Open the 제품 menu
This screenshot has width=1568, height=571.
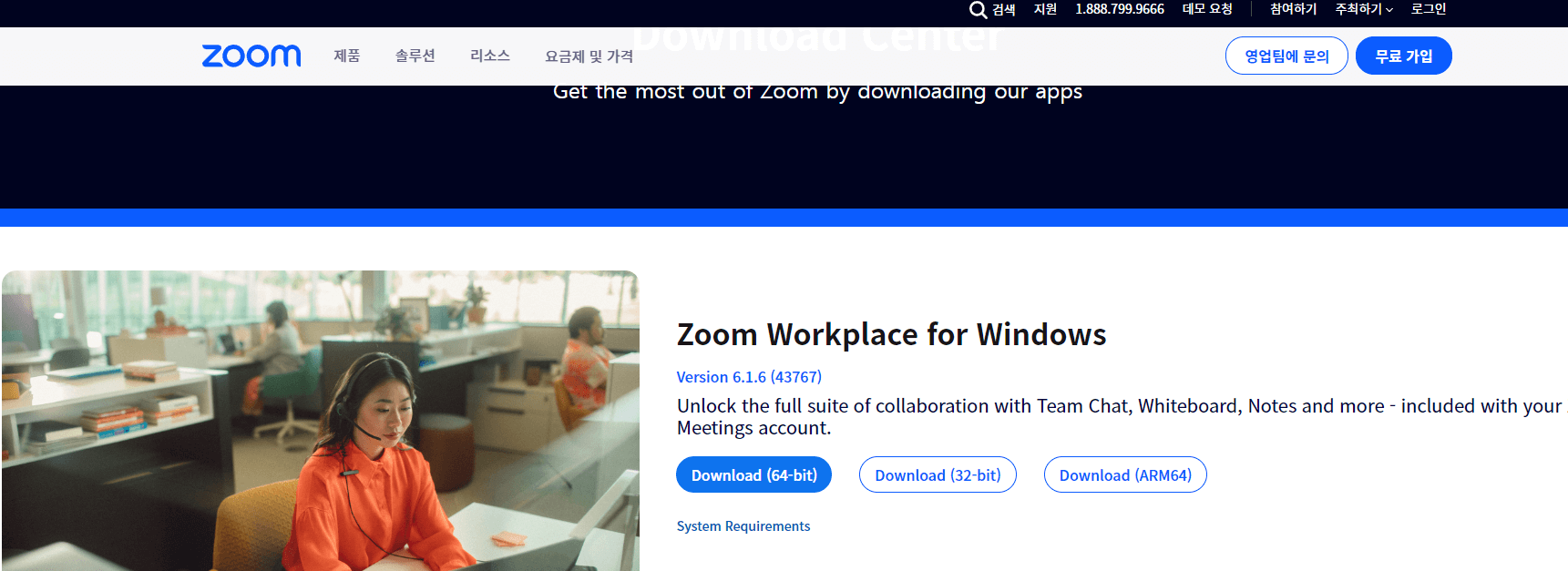click(x=347, y=56)
